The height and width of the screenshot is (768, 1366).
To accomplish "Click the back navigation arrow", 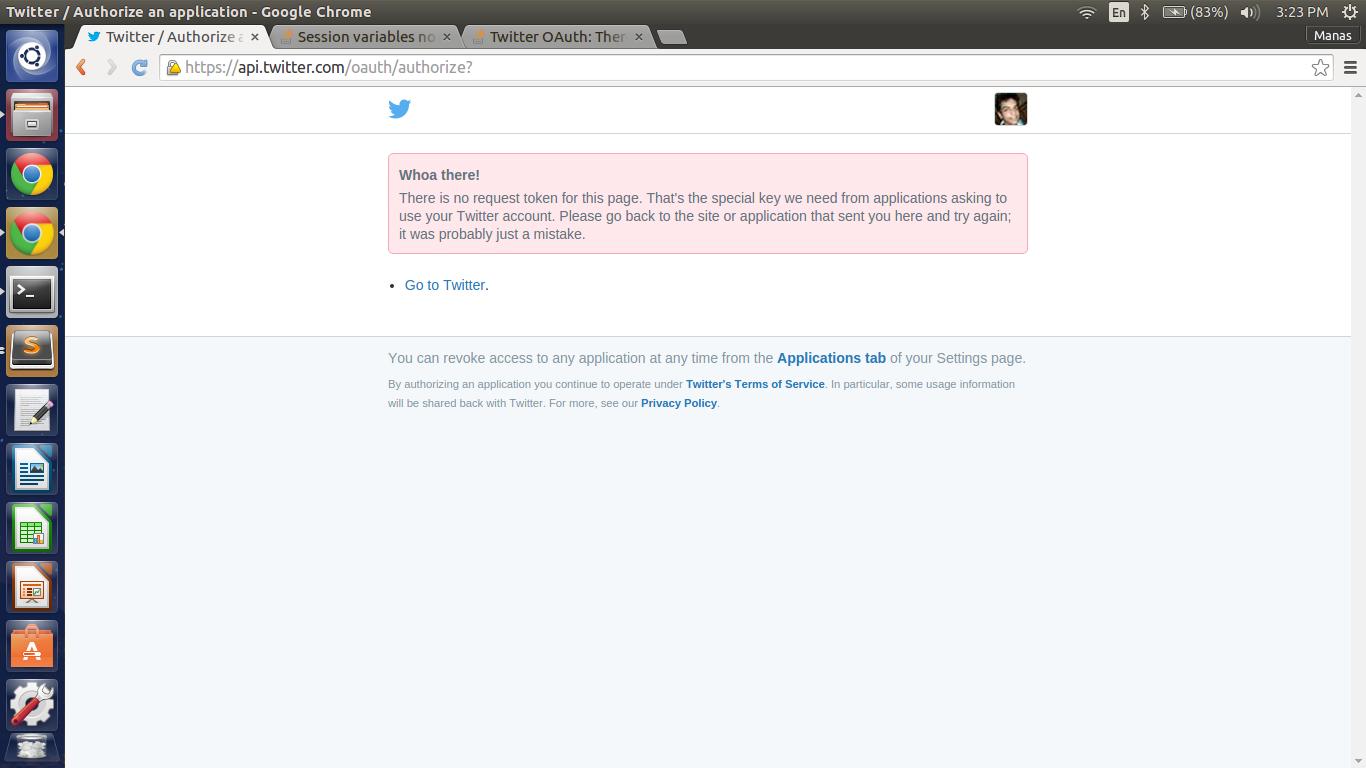I will pyautogui.click(x=81, y=67).
